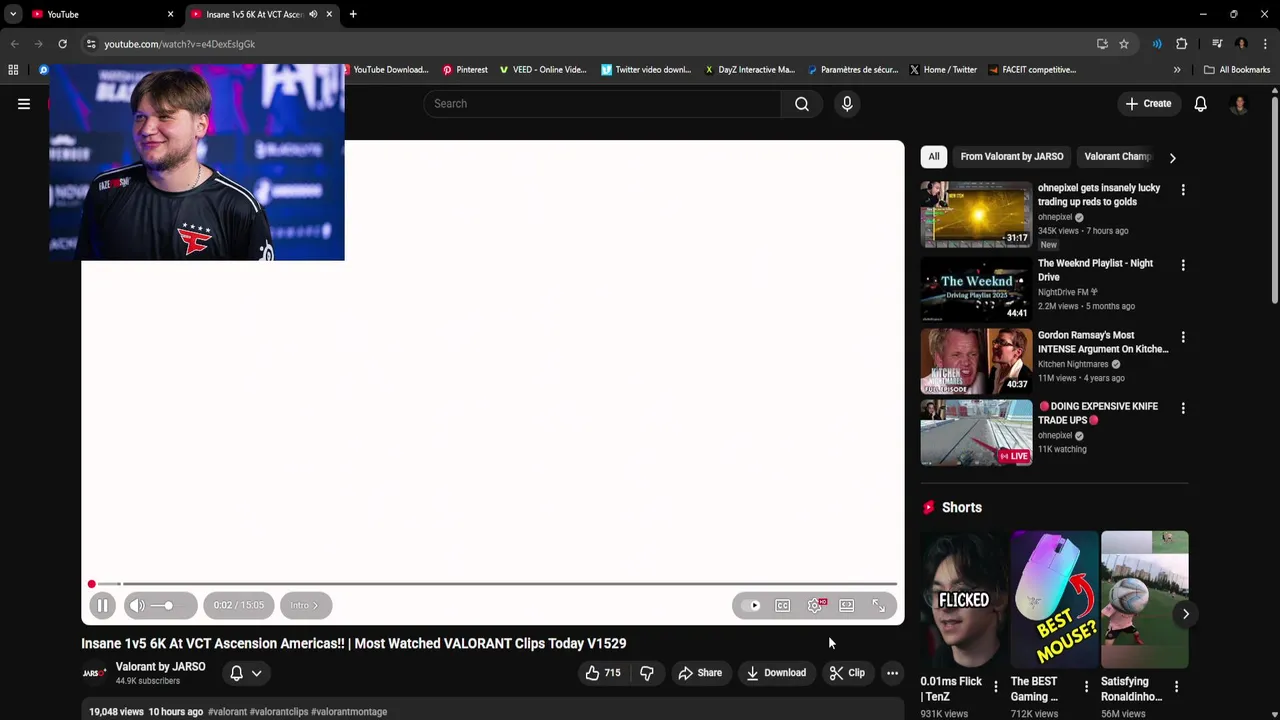This screenshot has width=1280, height=720.
Task: Create a Clip of video
Action: pos(847,673)
